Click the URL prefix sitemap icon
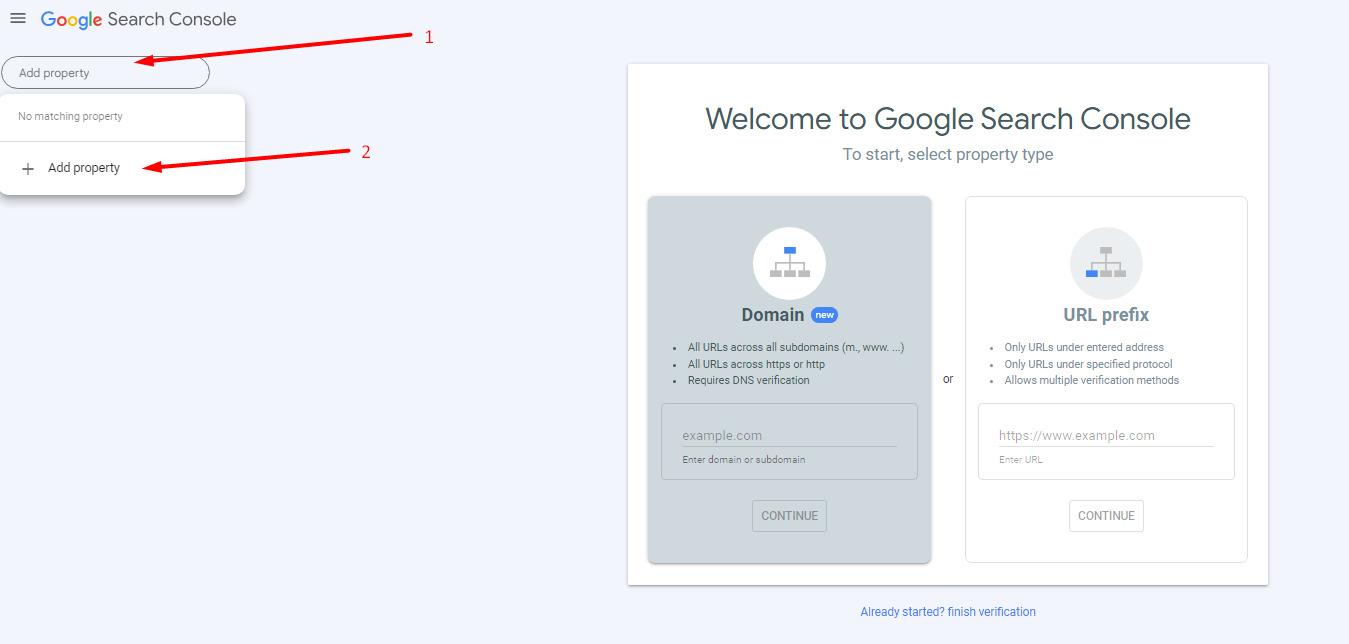The width and height of the screenshot is (1349, 644). pyautogui.click(x=1106, y=263)
